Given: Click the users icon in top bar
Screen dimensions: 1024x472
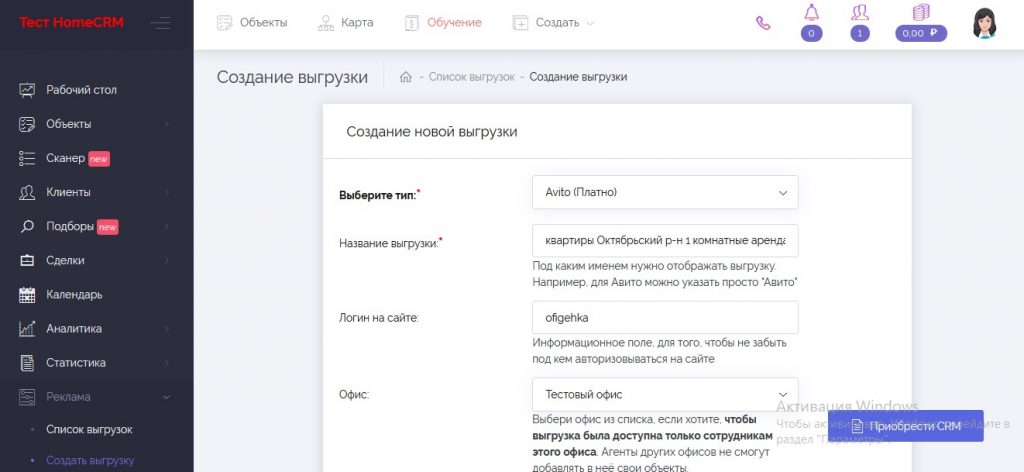Looking at the screenshot, I should coord(859,14).
